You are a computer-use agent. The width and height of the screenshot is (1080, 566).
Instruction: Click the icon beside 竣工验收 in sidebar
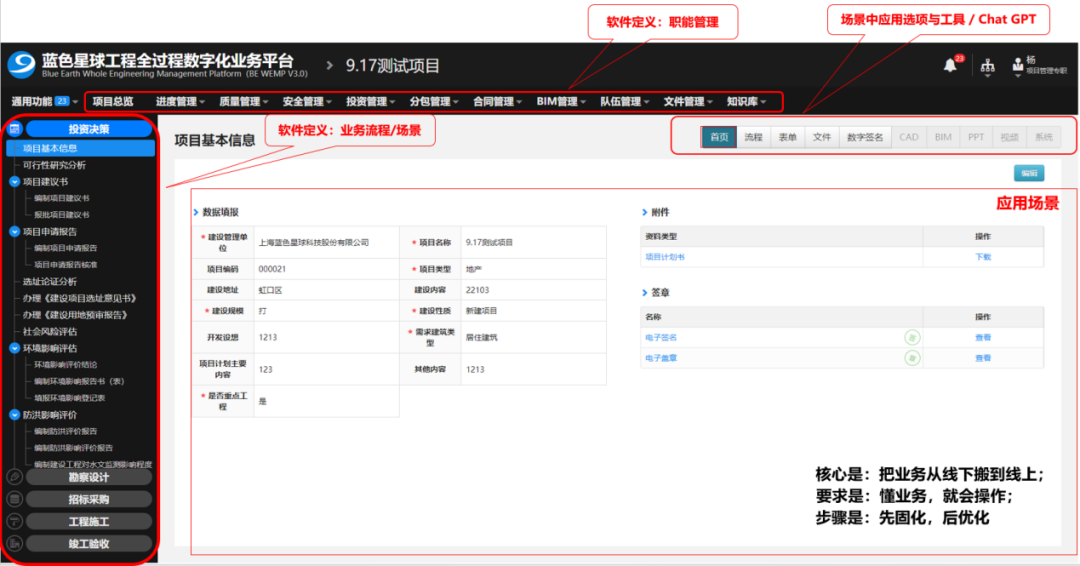click(14, 543)
